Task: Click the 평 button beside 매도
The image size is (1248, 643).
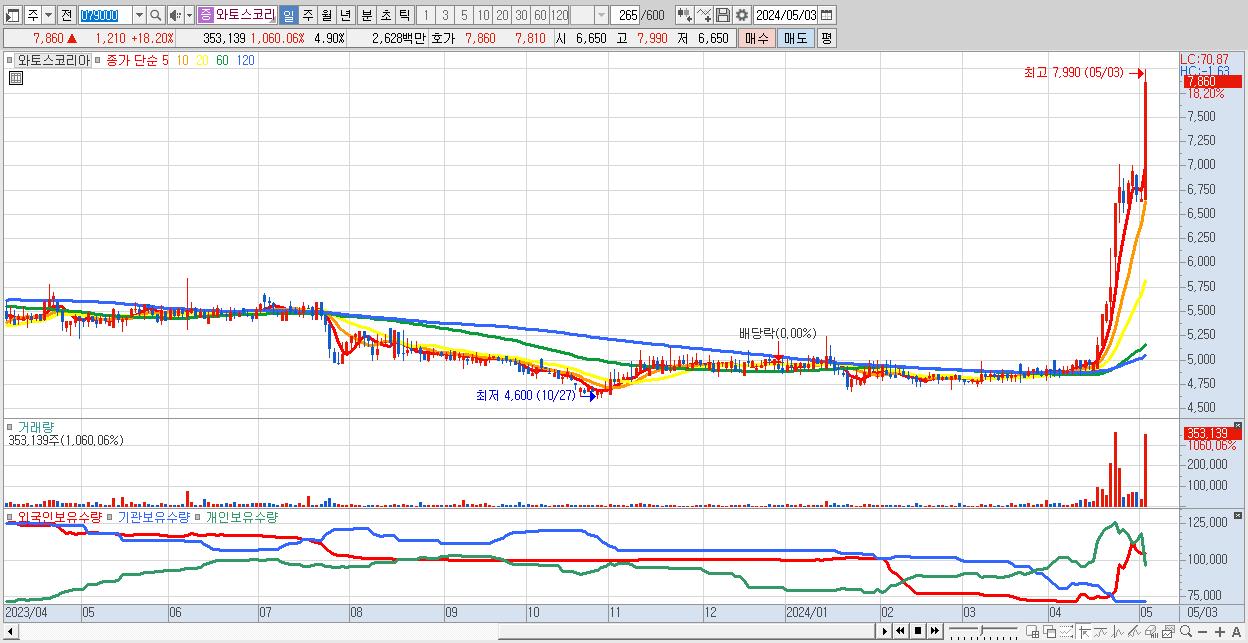Action: (826, 38)
